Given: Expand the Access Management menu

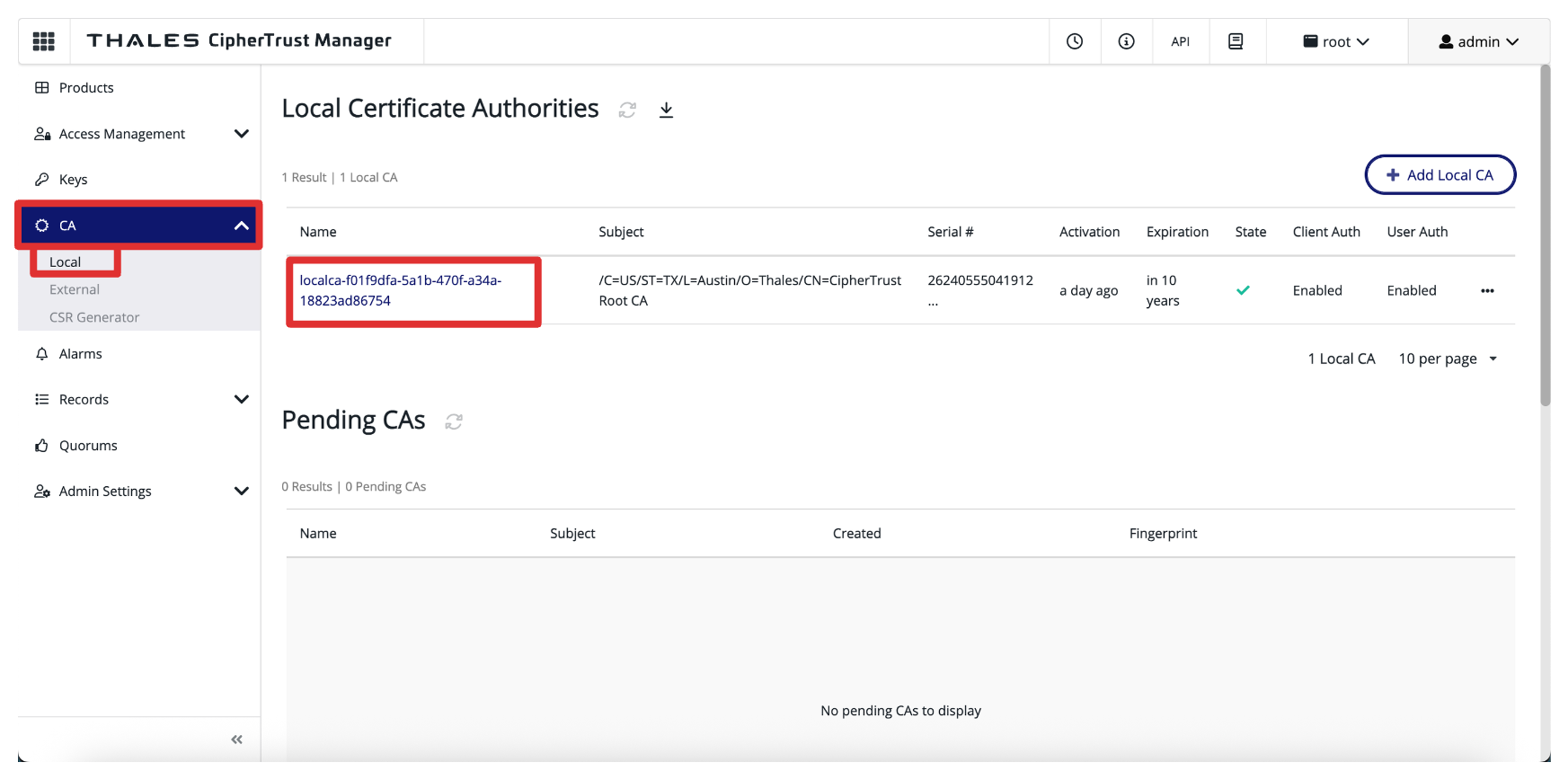Looking at the screenshot, I should [x=241, y=134].
